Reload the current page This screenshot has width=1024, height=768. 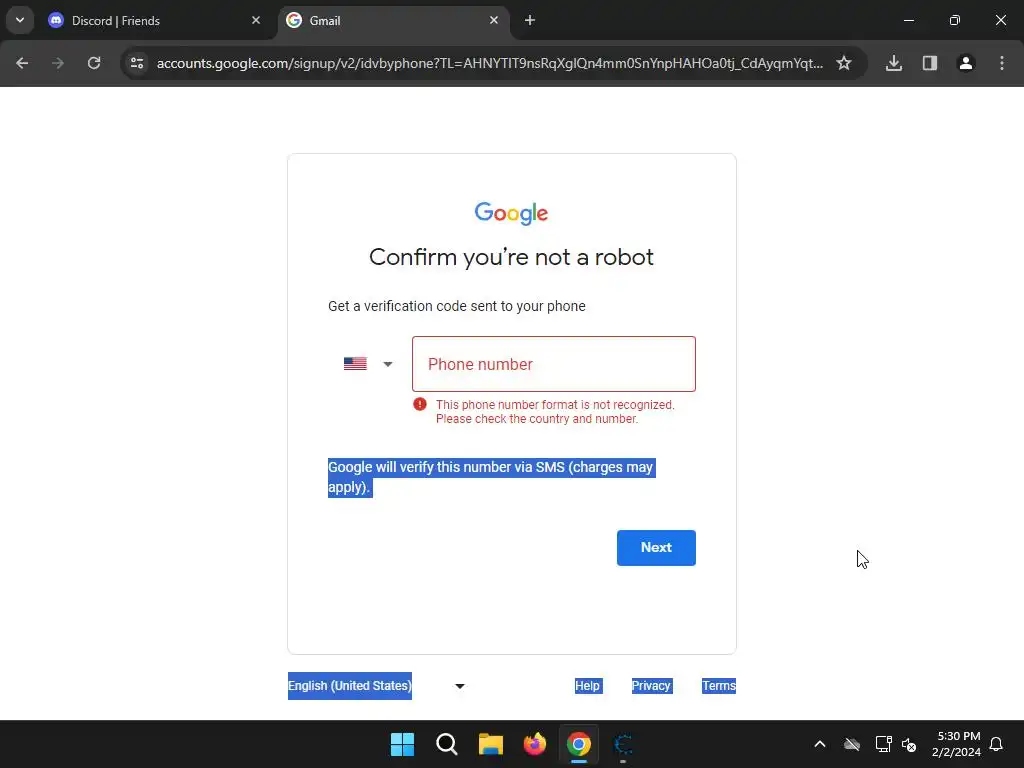[94, 63]
